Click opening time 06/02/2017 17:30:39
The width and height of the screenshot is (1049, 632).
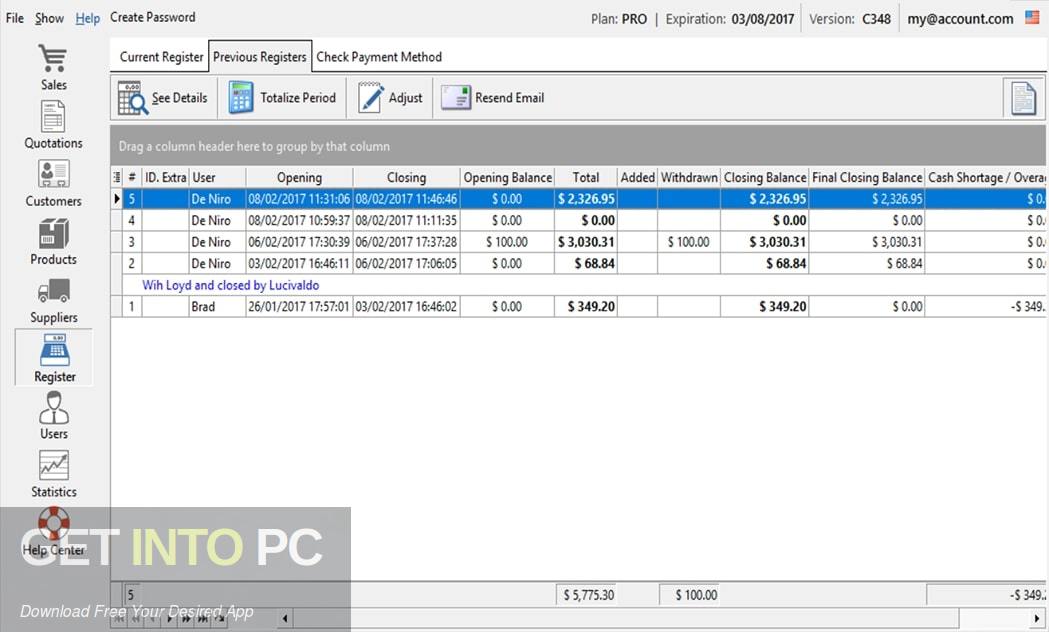(x=299, y=241)
